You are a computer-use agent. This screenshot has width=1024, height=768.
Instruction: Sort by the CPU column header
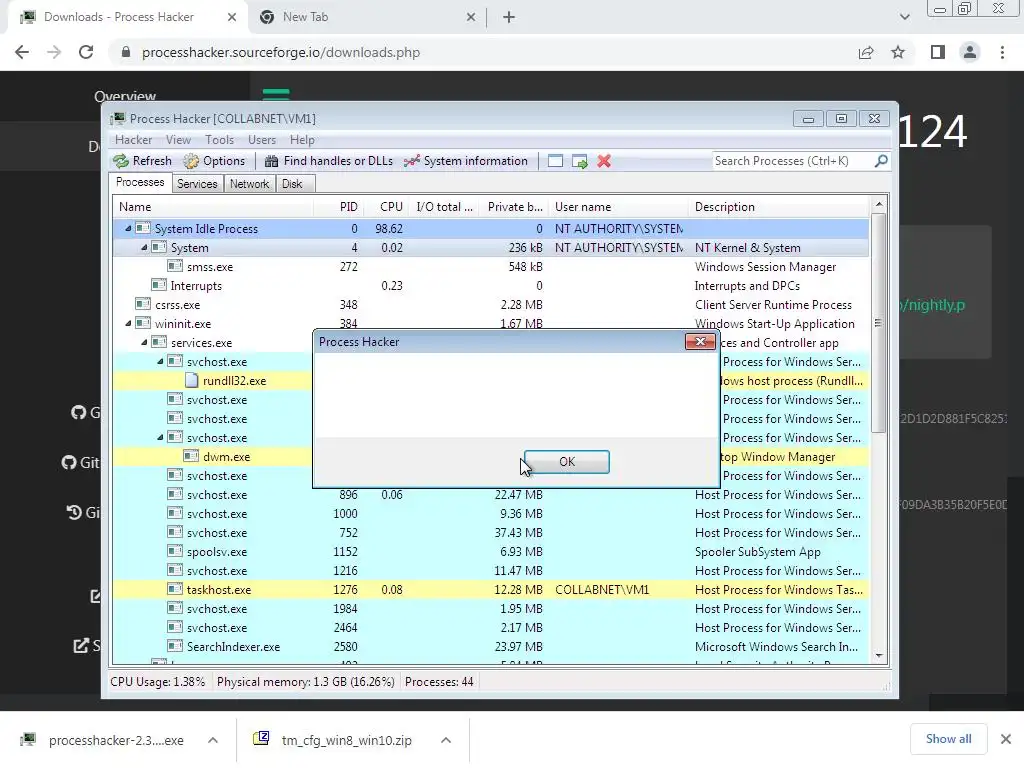point(385,207)
